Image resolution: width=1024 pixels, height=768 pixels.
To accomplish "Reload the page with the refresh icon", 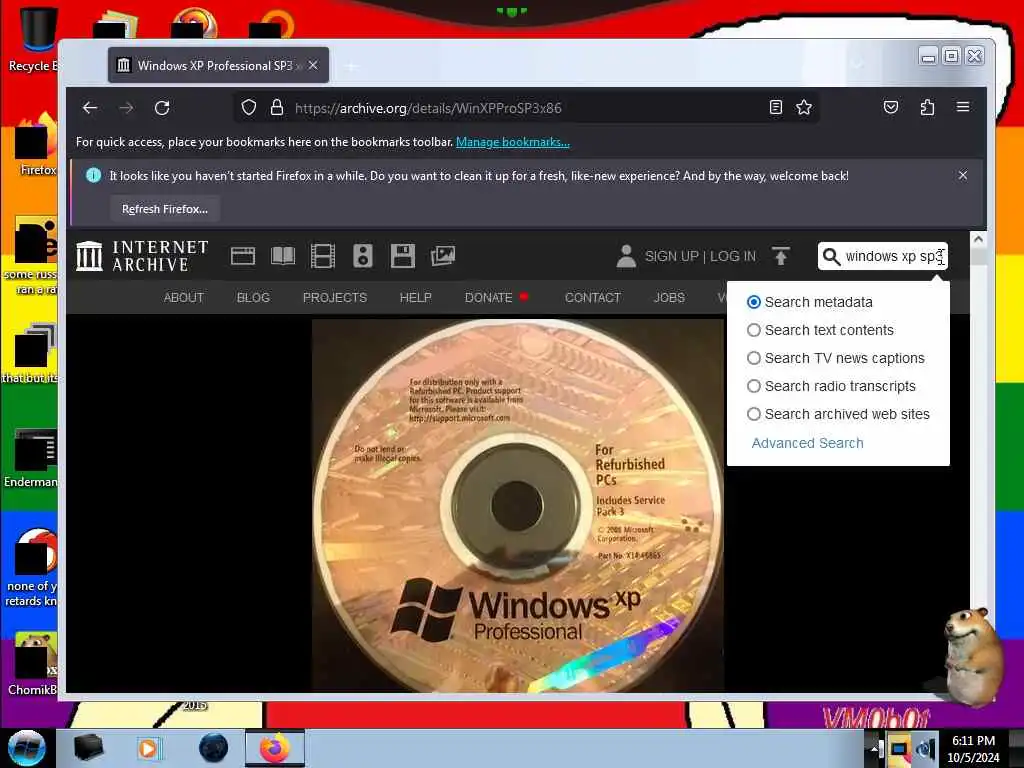I will (x=162, y=108).
